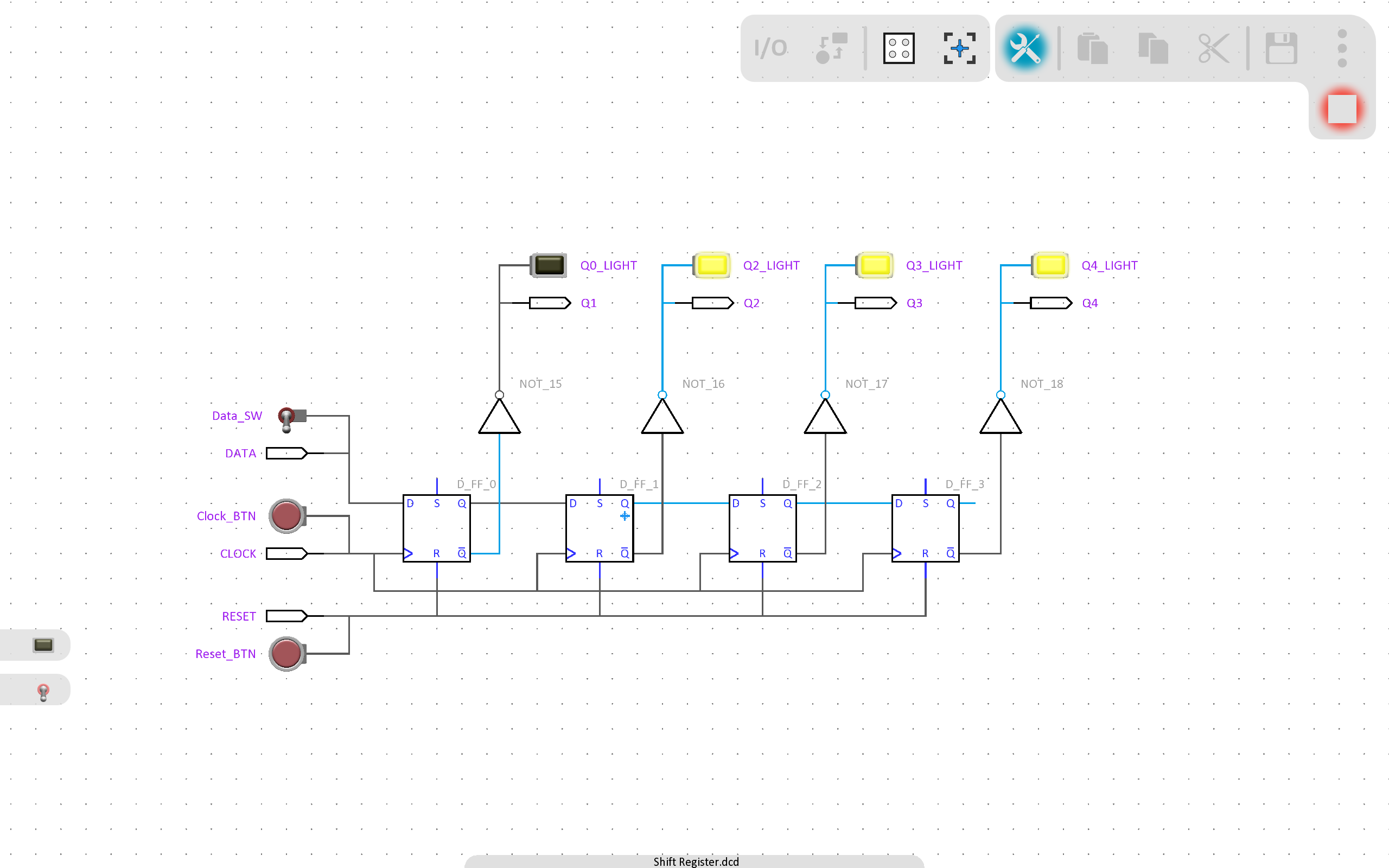Save the circuit with floppy disk icon

1280,48
